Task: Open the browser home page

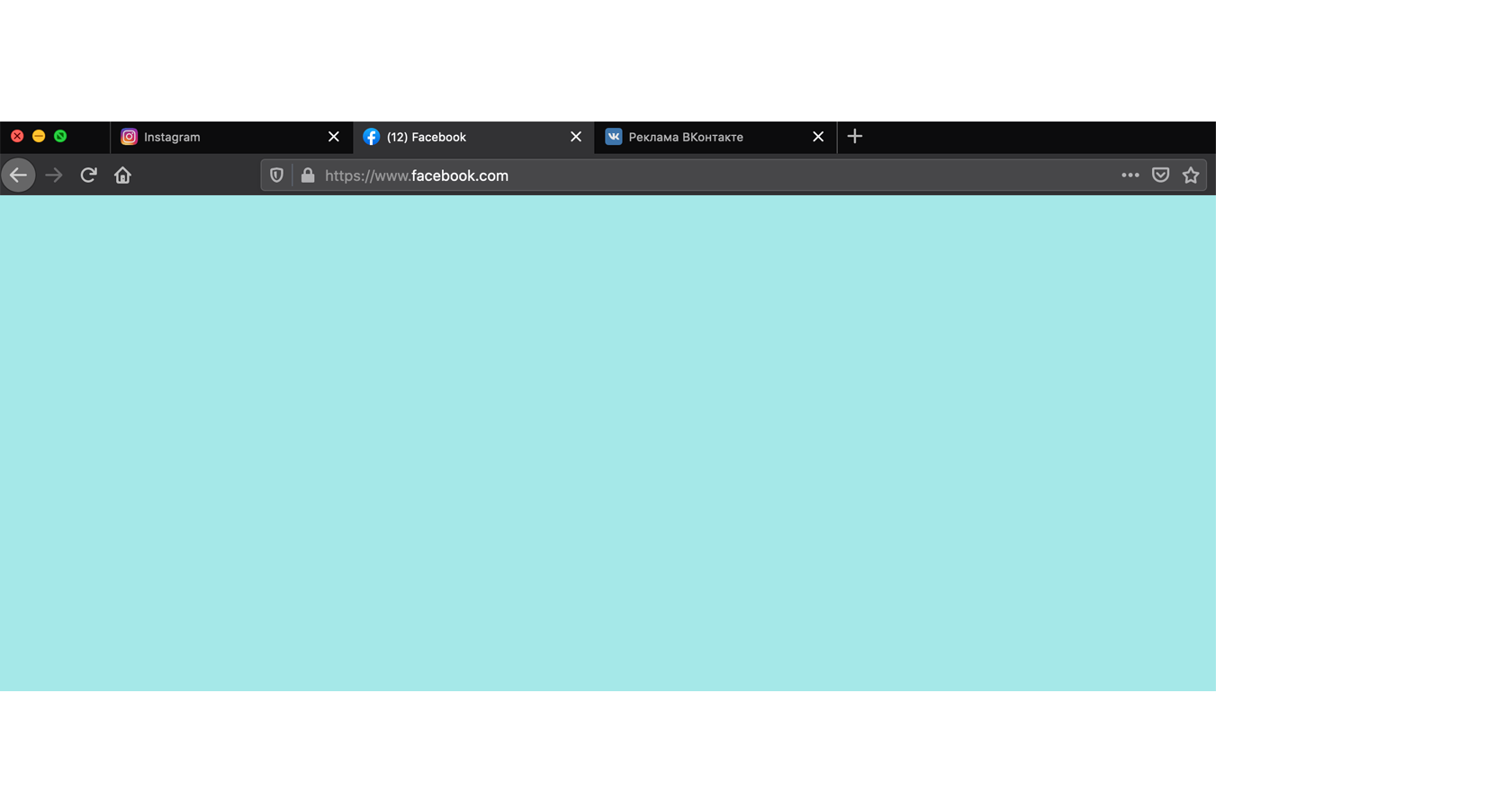Action: click(x=122, y=175)
